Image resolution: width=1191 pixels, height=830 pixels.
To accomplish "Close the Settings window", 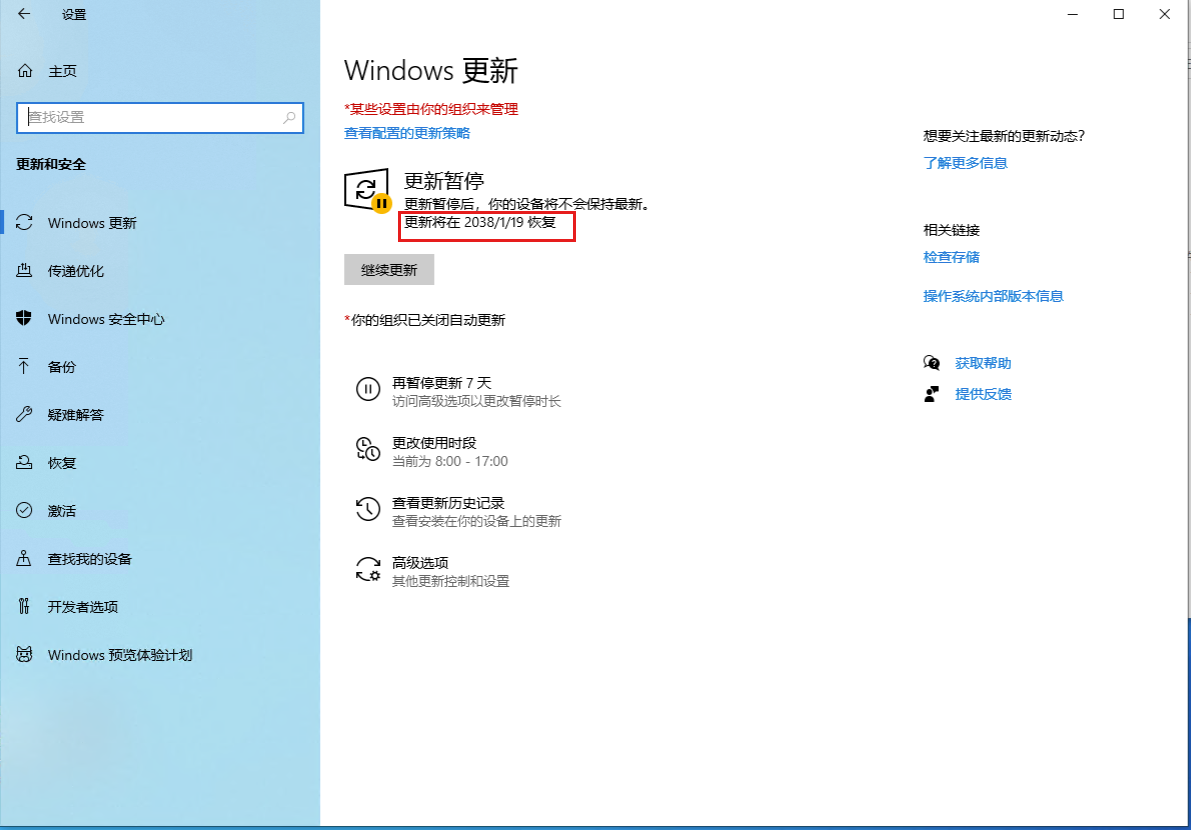I will 1164,14.
